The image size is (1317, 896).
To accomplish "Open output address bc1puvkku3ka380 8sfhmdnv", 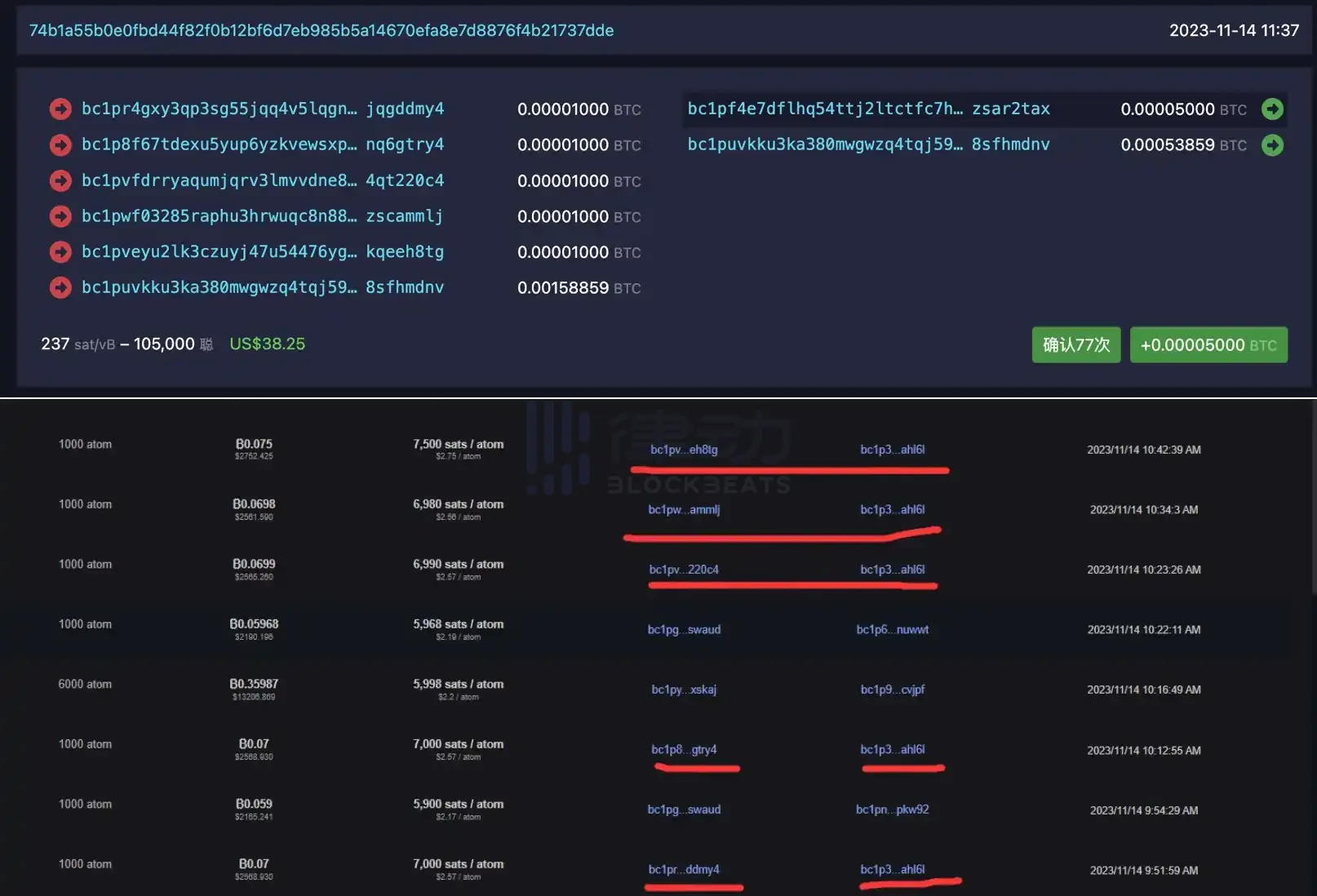I will pyautogui.click(x=868, y=144).
